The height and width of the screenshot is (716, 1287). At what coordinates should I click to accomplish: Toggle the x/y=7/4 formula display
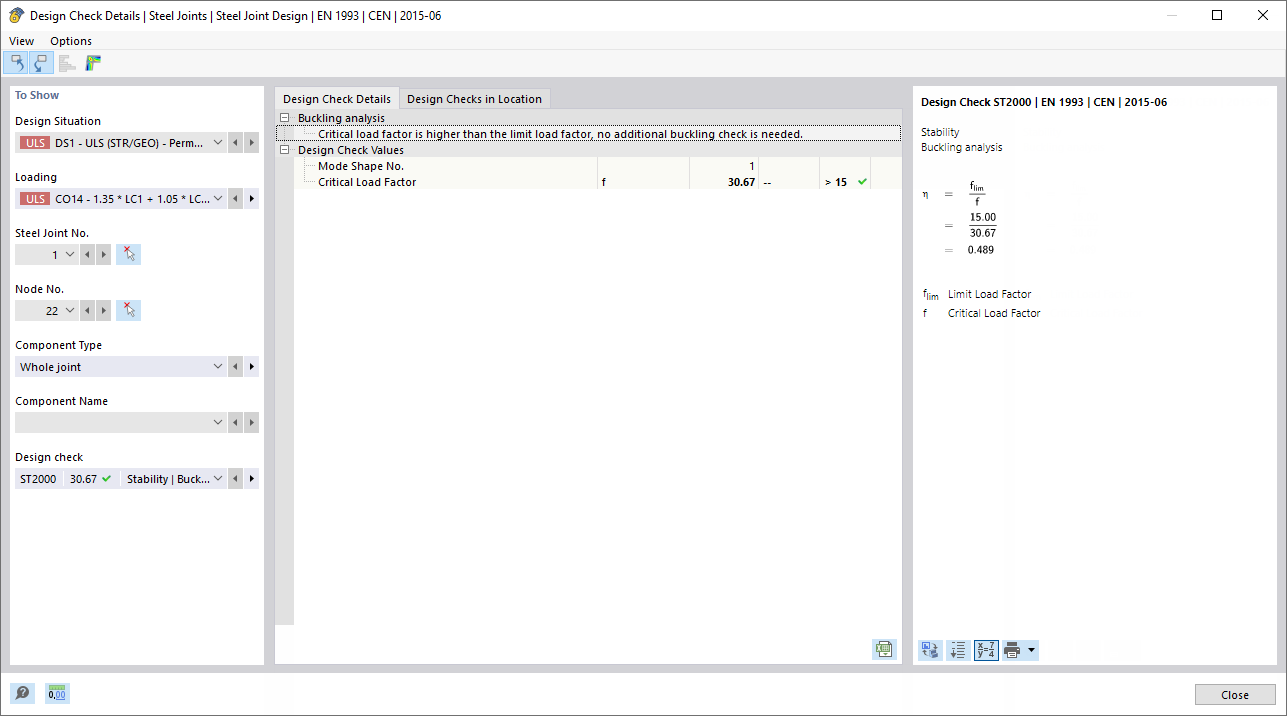point(986,649)
